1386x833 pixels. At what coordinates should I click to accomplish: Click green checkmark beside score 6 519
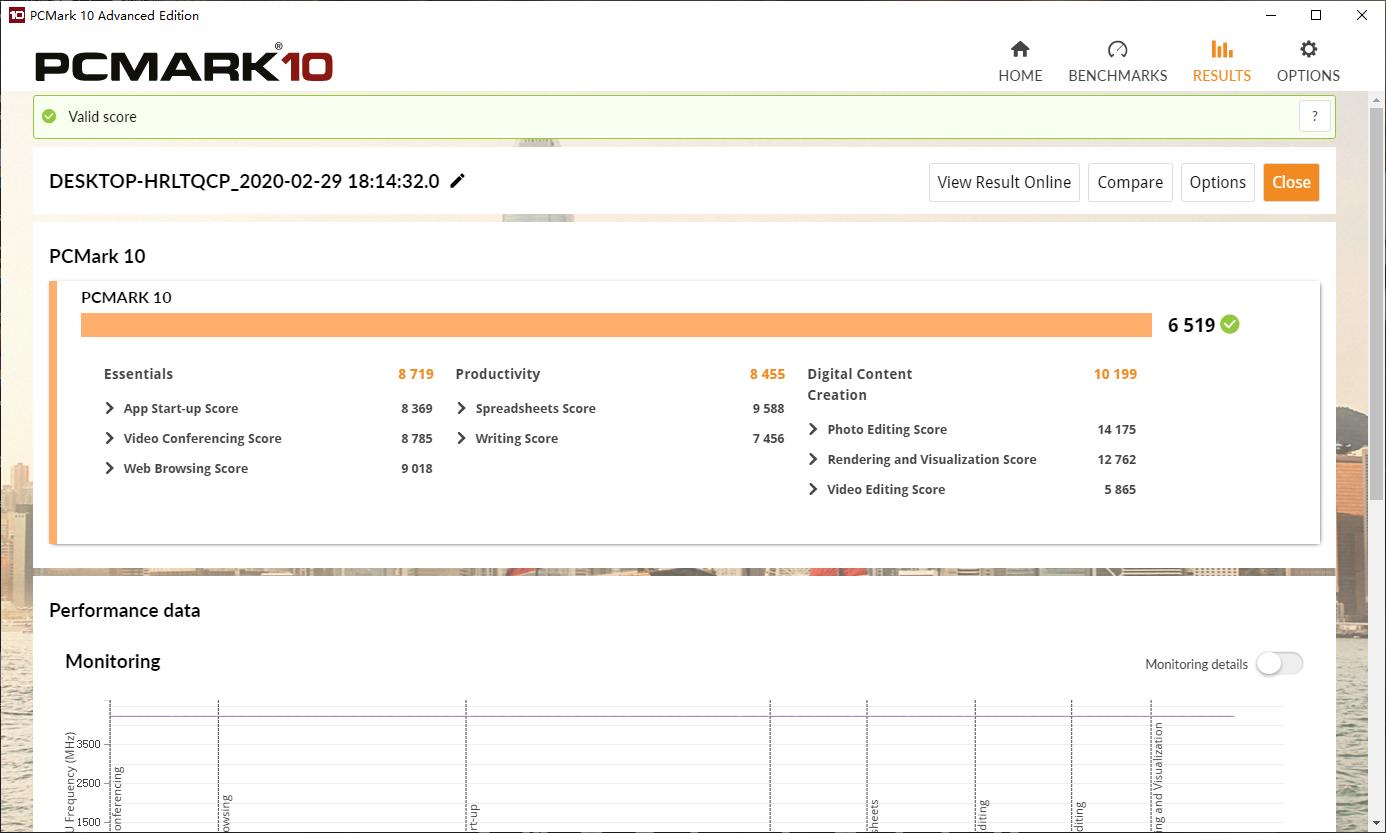(x=1230, y=324)
